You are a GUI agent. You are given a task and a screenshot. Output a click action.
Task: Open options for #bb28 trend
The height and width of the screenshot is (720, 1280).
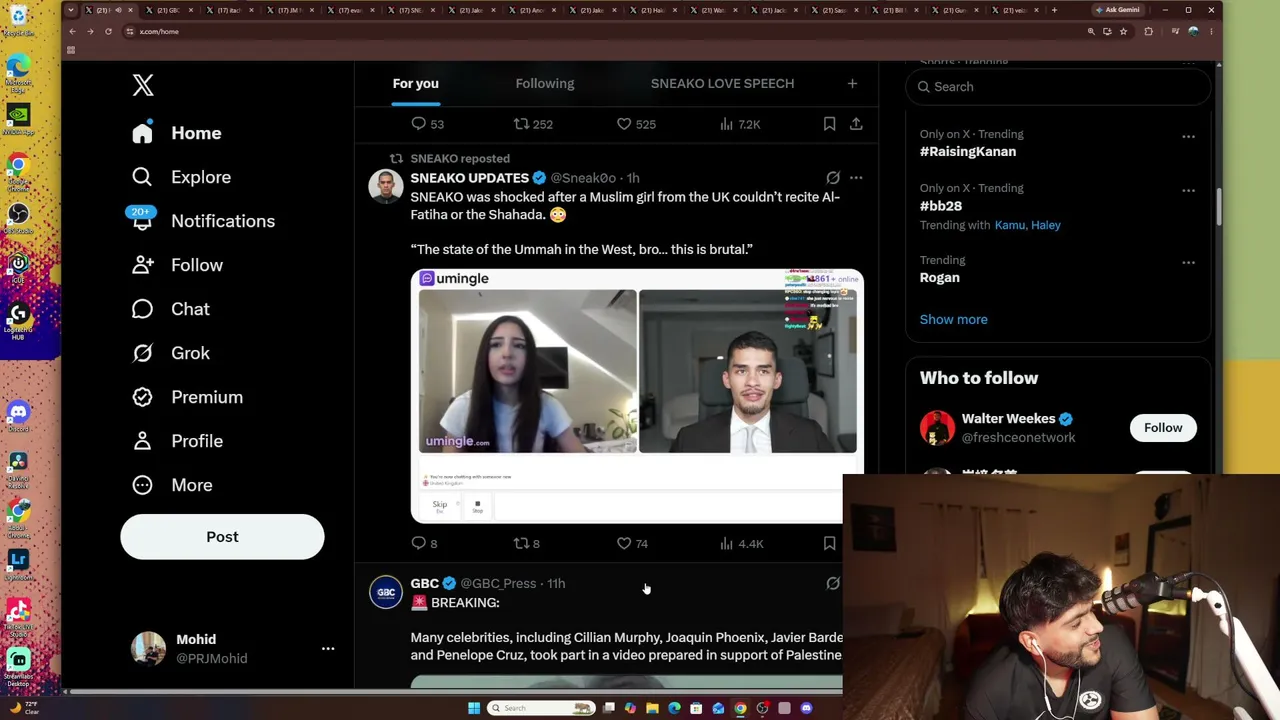[1188, 190]
